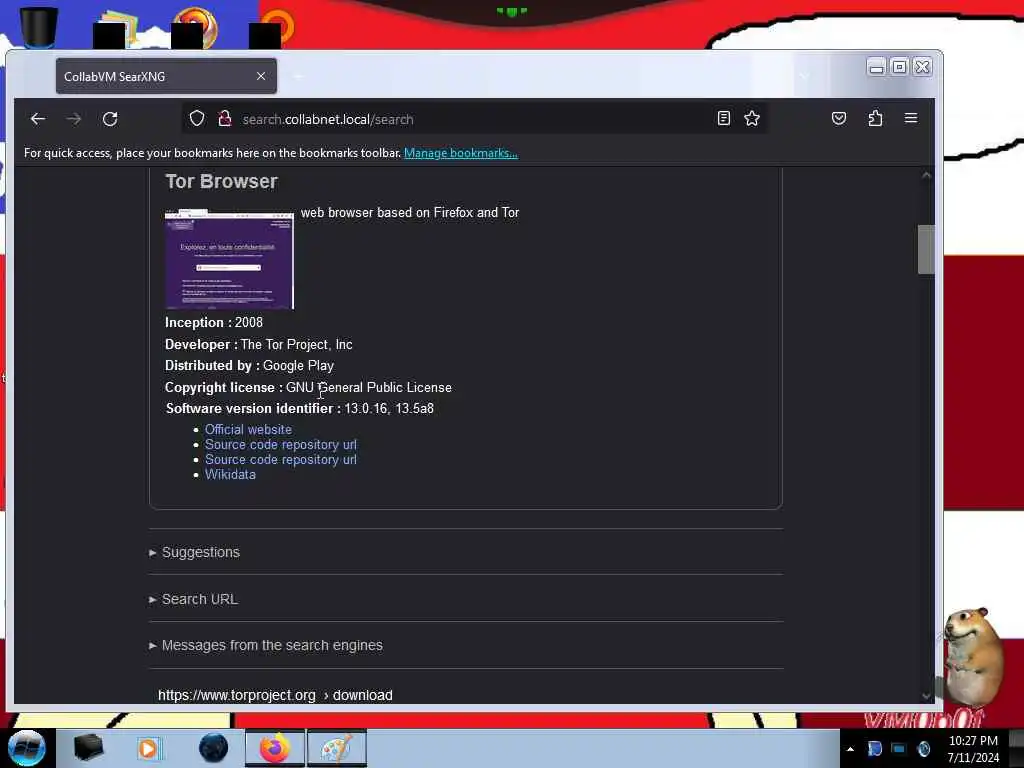Close the CollabVM SearXNG tab
Screen dimensions: 1024x768
pos(261,76)
